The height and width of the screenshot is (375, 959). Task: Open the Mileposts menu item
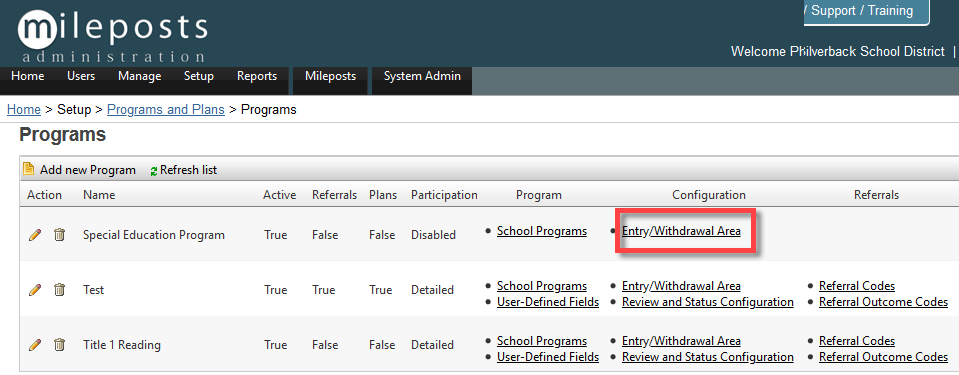[x=330, y=76]
